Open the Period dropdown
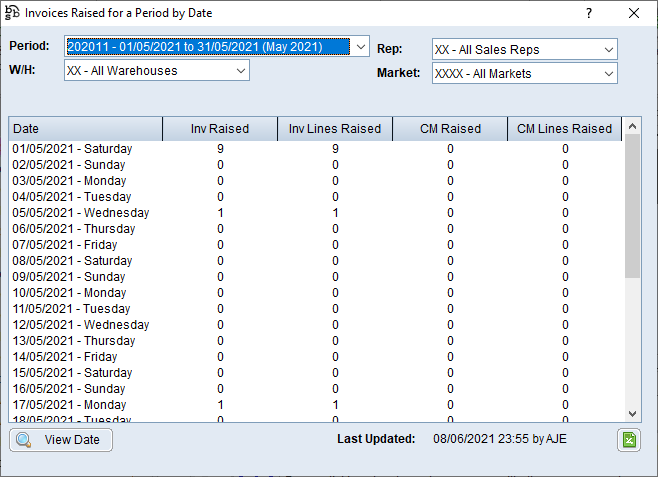This screenshot has width=658, height=477. [360, 46]
